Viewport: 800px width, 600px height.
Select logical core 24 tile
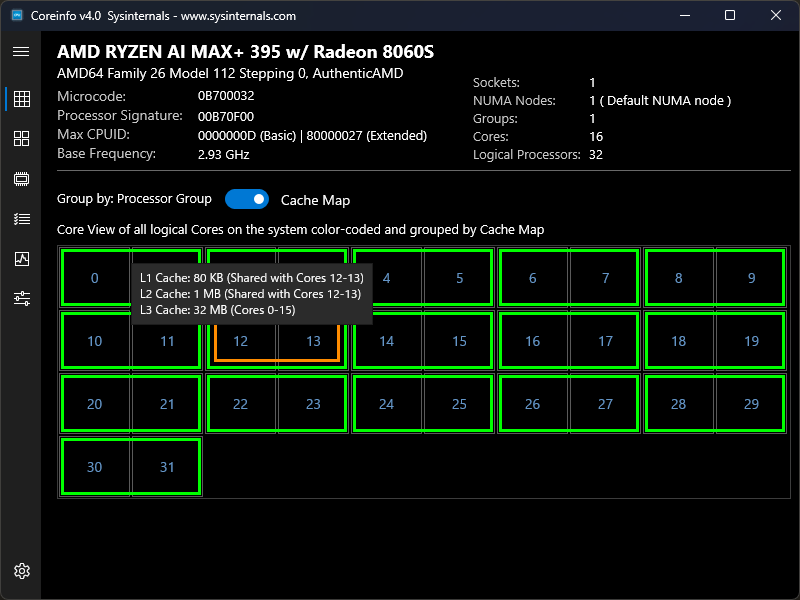[x=386, y=404]
